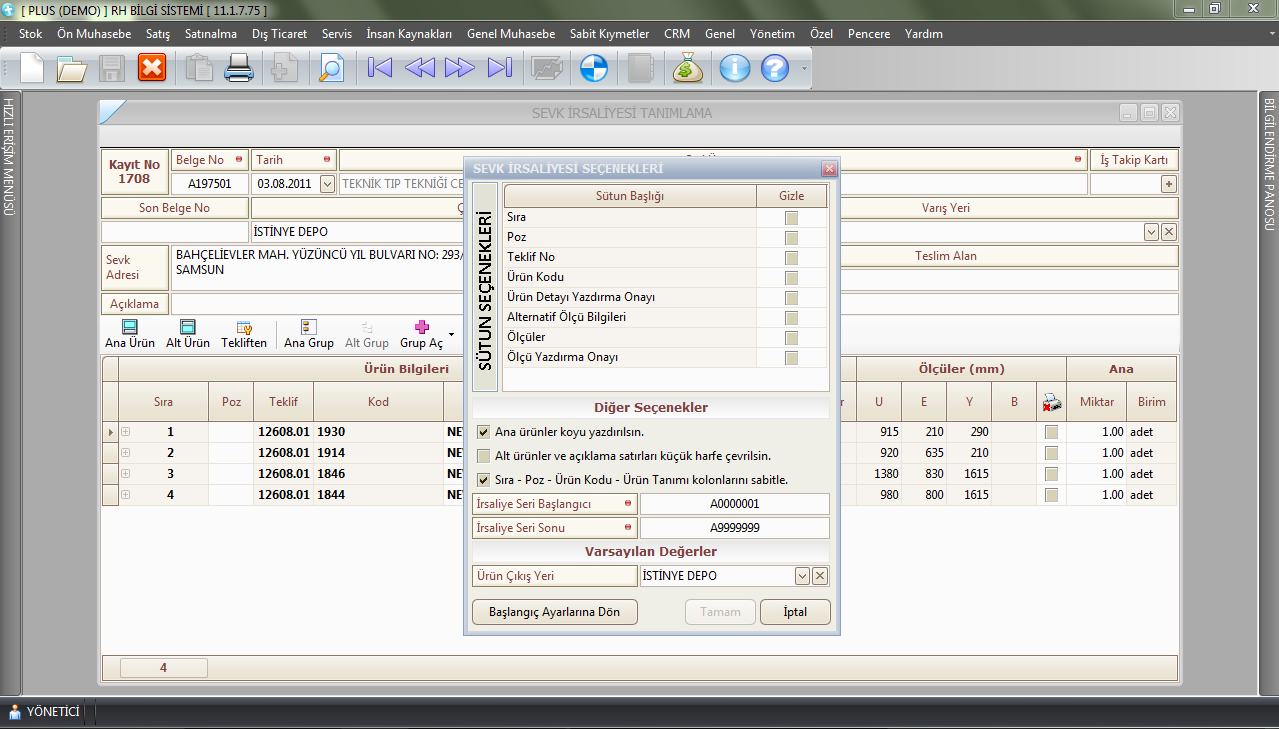1279x729 pixels.
Task: Open the İnsan Kaynakları menu
Action: [409, 34]
